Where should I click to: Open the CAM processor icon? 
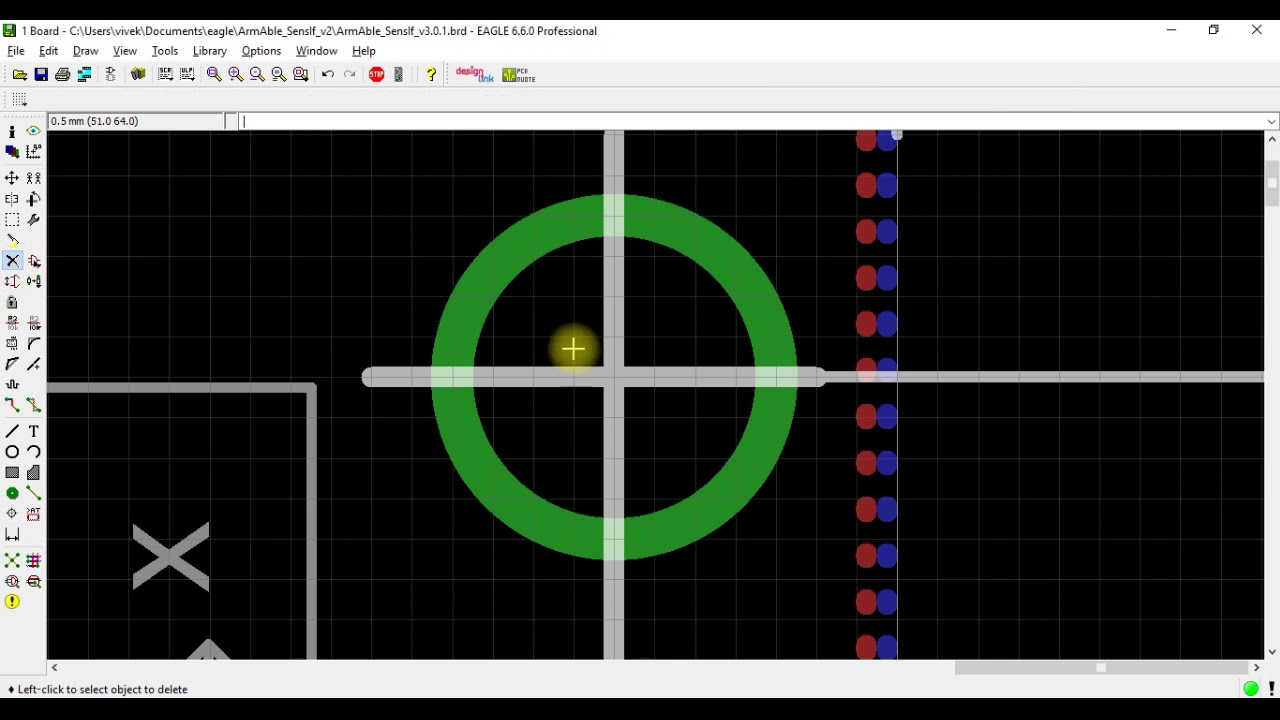point(85,75)
